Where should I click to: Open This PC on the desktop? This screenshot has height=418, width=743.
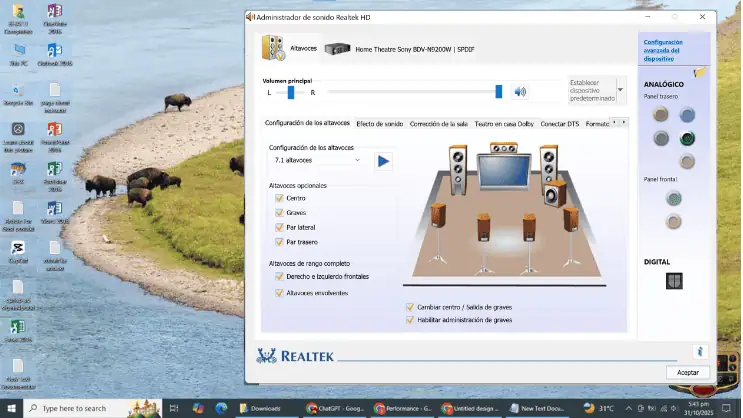[18, 54]
